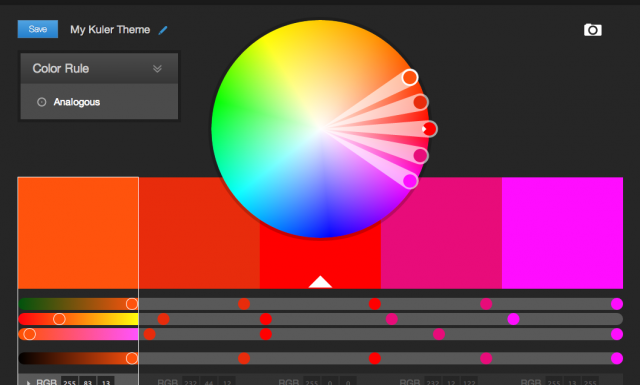The width and height of the screenshot is (640, 385).
Task: Click the RGB blue value field 13
Action: (106, 381)
